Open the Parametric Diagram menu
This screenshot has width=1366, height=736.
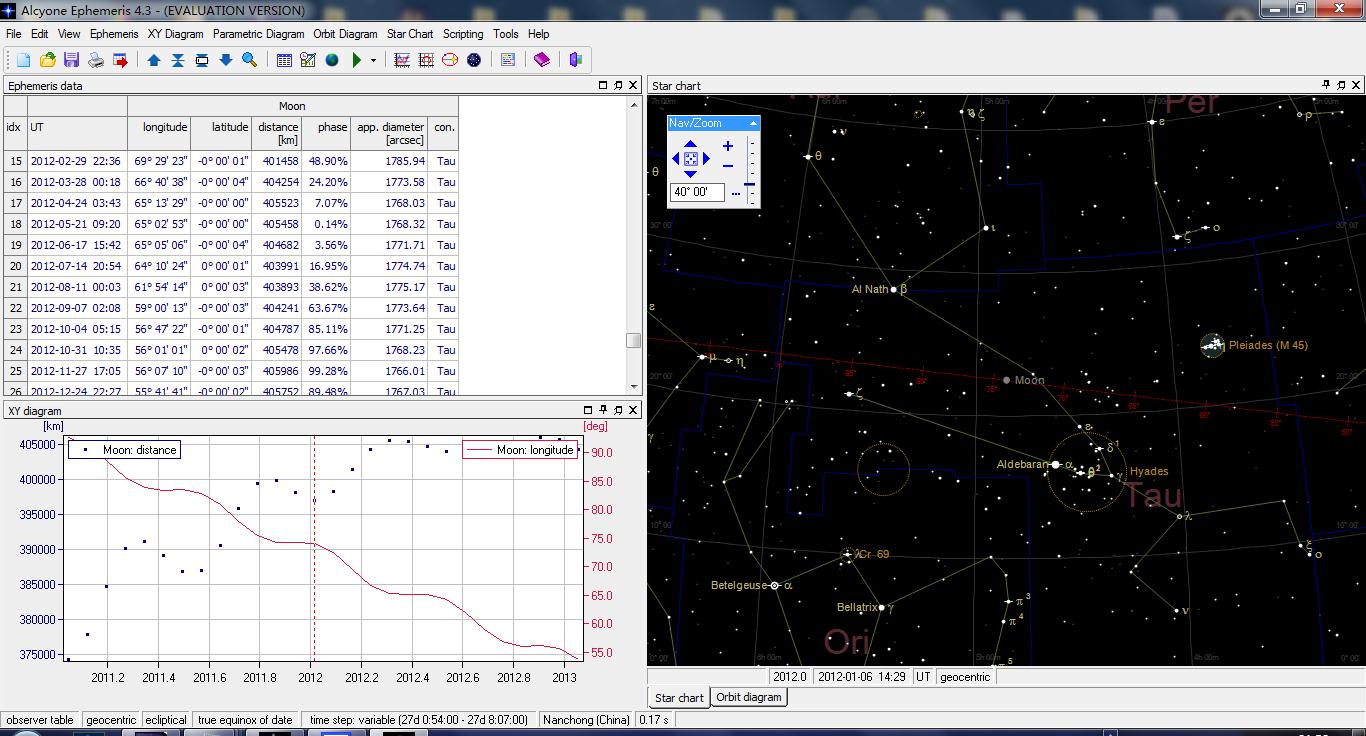pyautogui.click(x=258, y=34)
